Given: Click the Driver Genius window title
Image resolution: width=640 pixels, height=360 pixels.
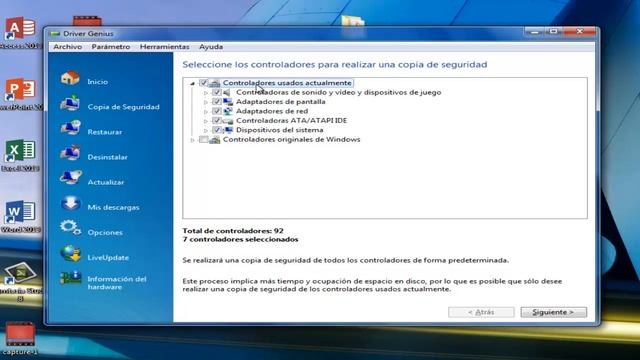Looking at the screenshot, I should pos(88,34).
